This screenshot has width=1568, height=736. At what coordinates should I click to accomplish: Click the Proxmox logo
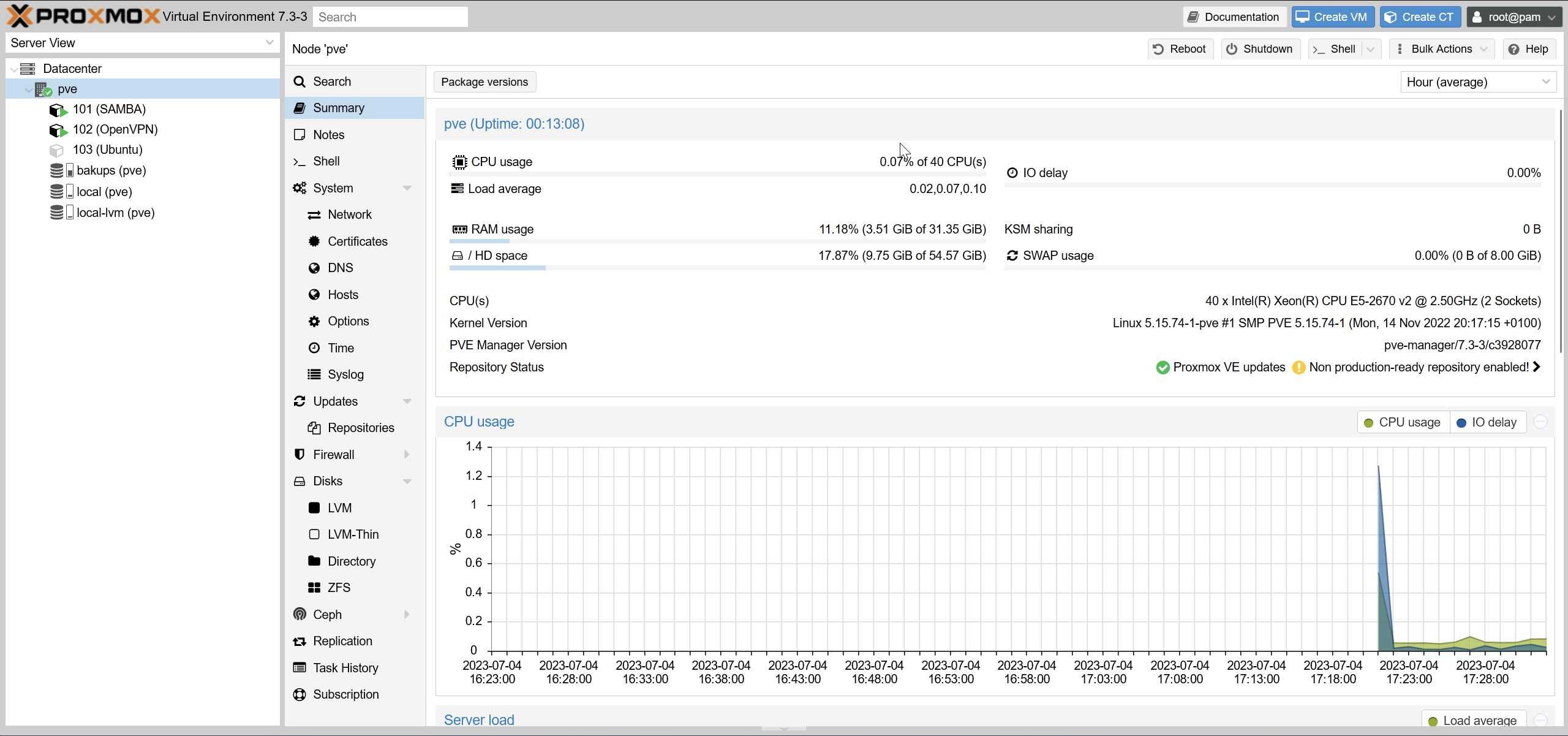pos(83,16)
